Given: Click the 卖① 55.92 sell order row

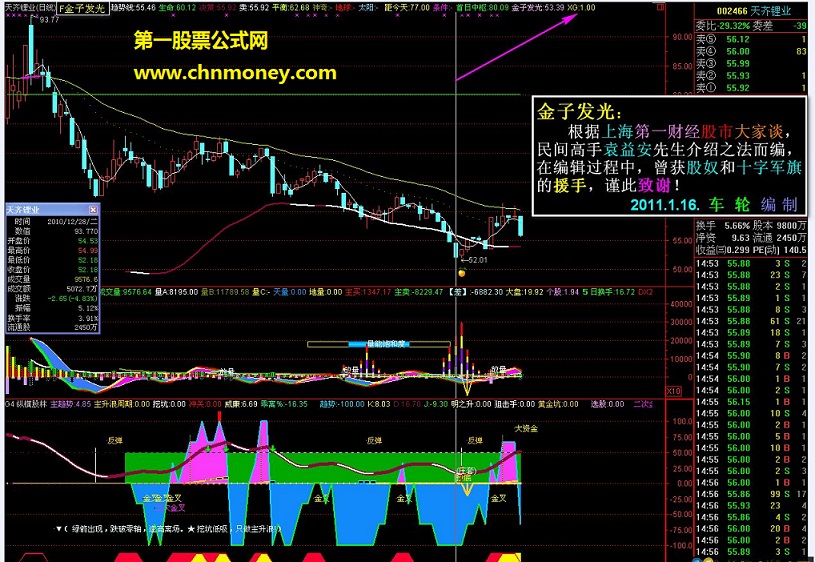Looking at the screenshot, I should [752, 88].
